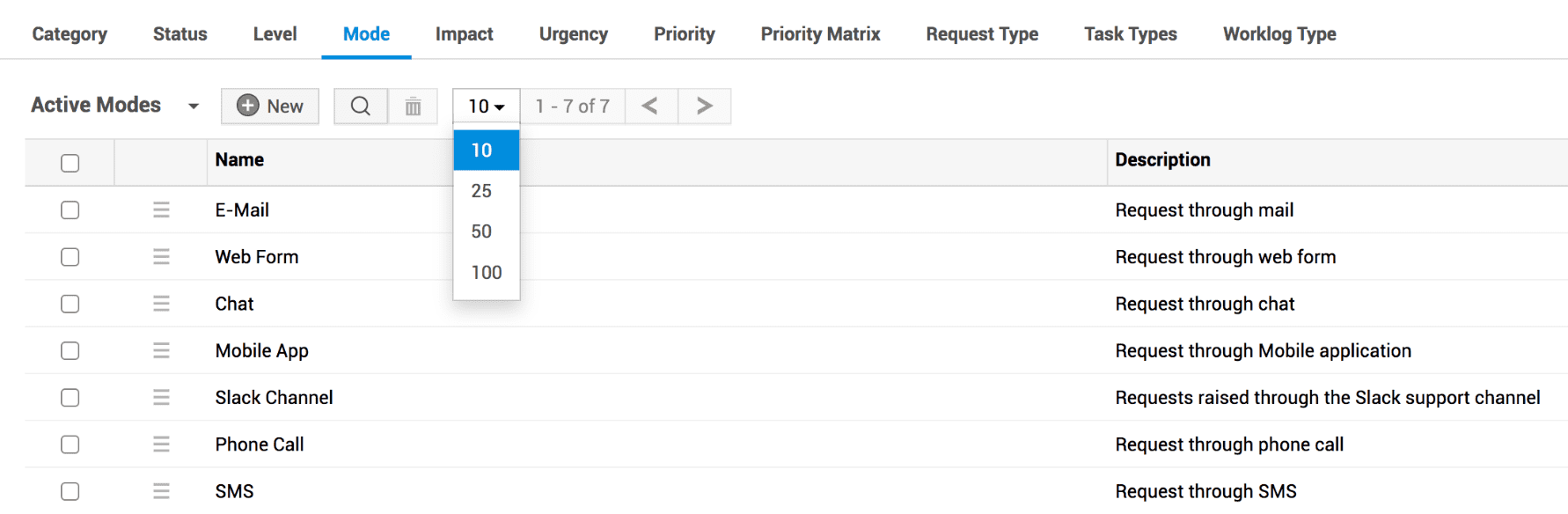Click the Chat row reorder handle
The image size is (1568, 514).
coord(161,304)
